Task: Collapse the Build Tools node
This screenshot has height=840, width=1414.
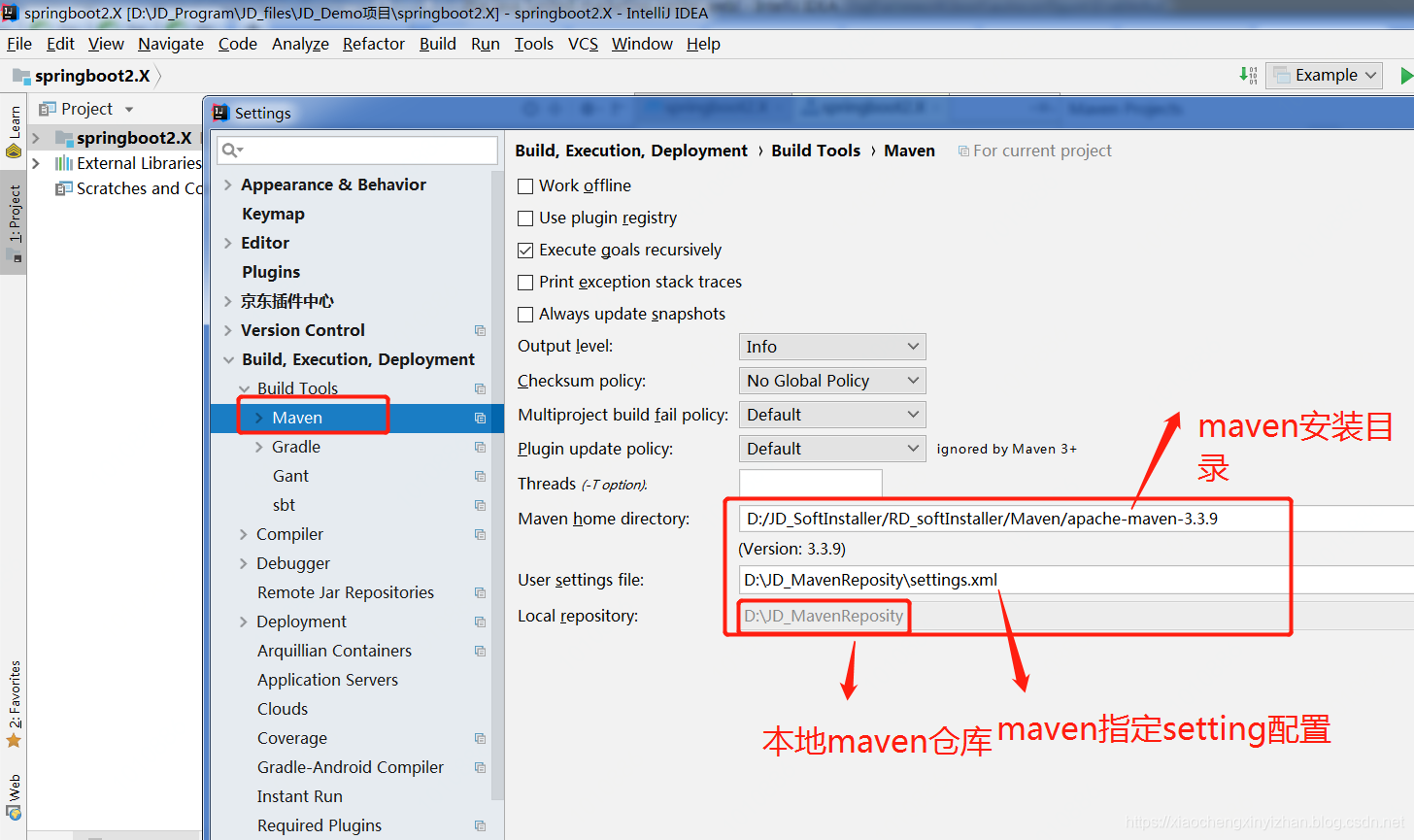Action: coord(244,388)
